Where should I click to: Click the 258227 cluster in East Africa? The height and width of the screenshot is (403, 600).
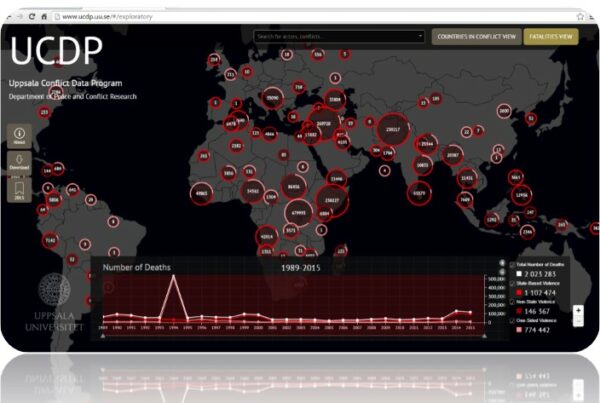click(x=332, y=200)
